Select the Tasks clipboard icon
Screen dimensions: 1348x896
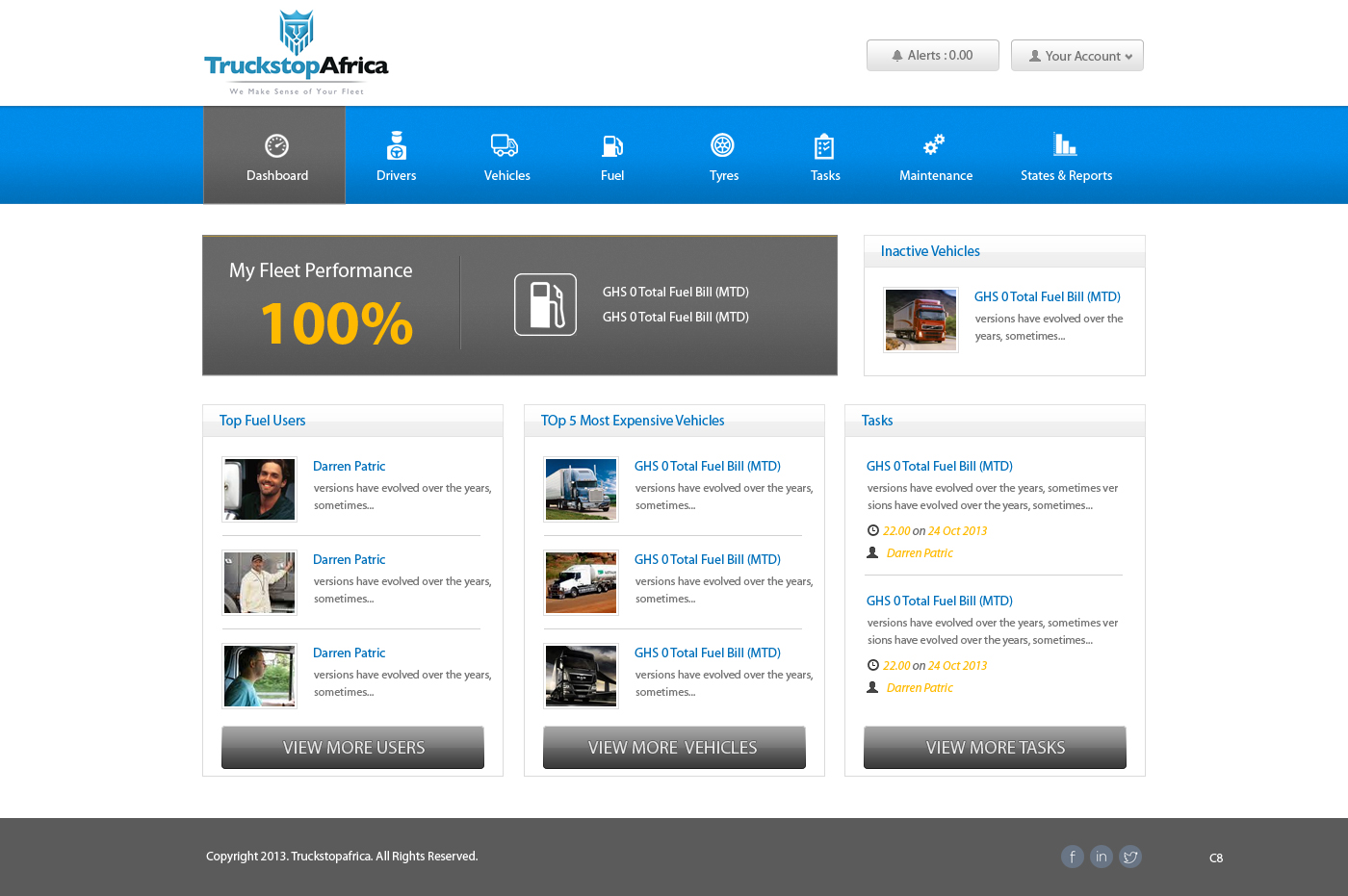[824, 145]
